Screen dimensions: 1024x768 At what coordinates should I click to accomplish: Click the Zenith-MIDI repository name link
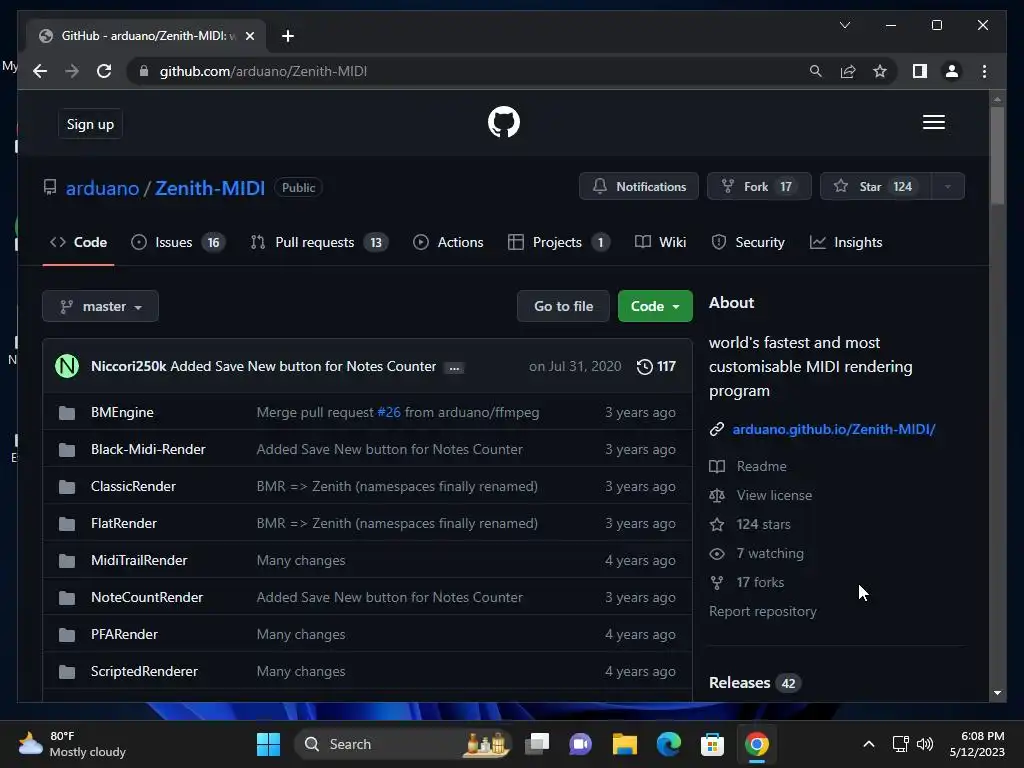tap(210, 188)
